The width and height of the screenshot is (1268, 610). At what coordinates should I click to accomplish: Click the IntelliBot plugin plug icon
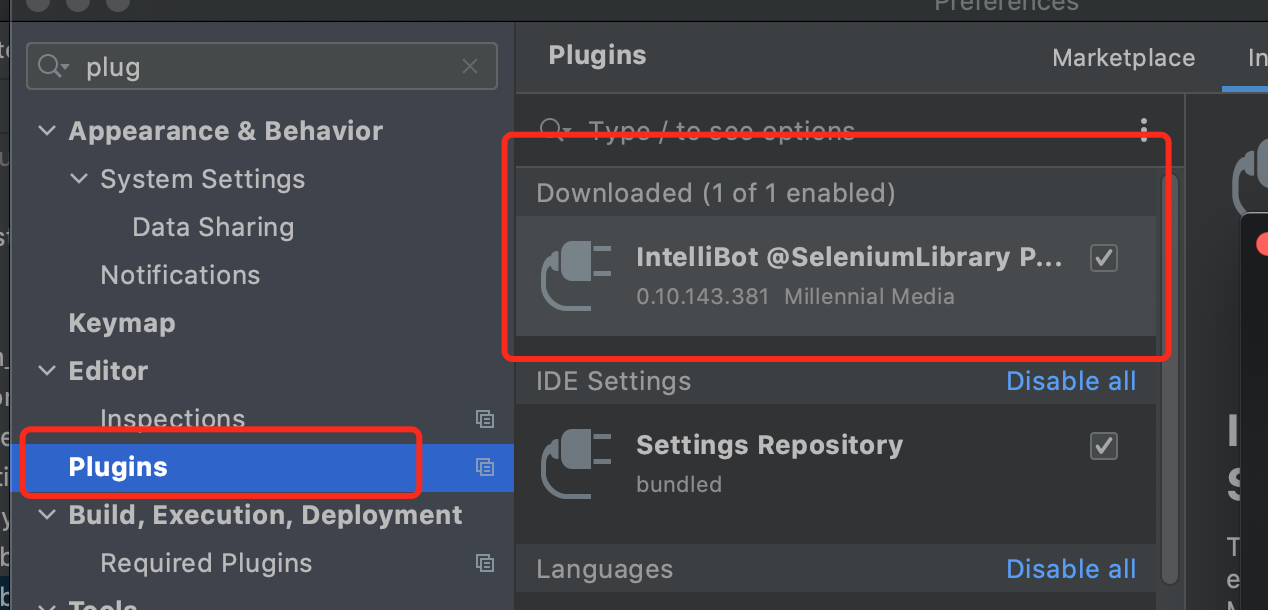pos(576,276)
